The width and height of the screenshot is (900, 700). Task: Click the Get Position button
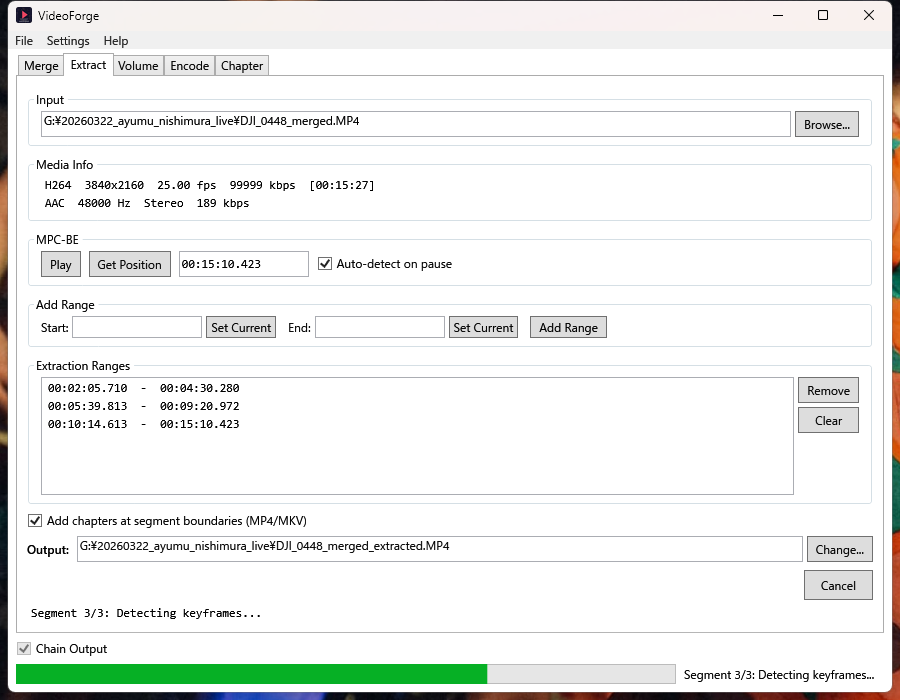(x=129, y=264)
